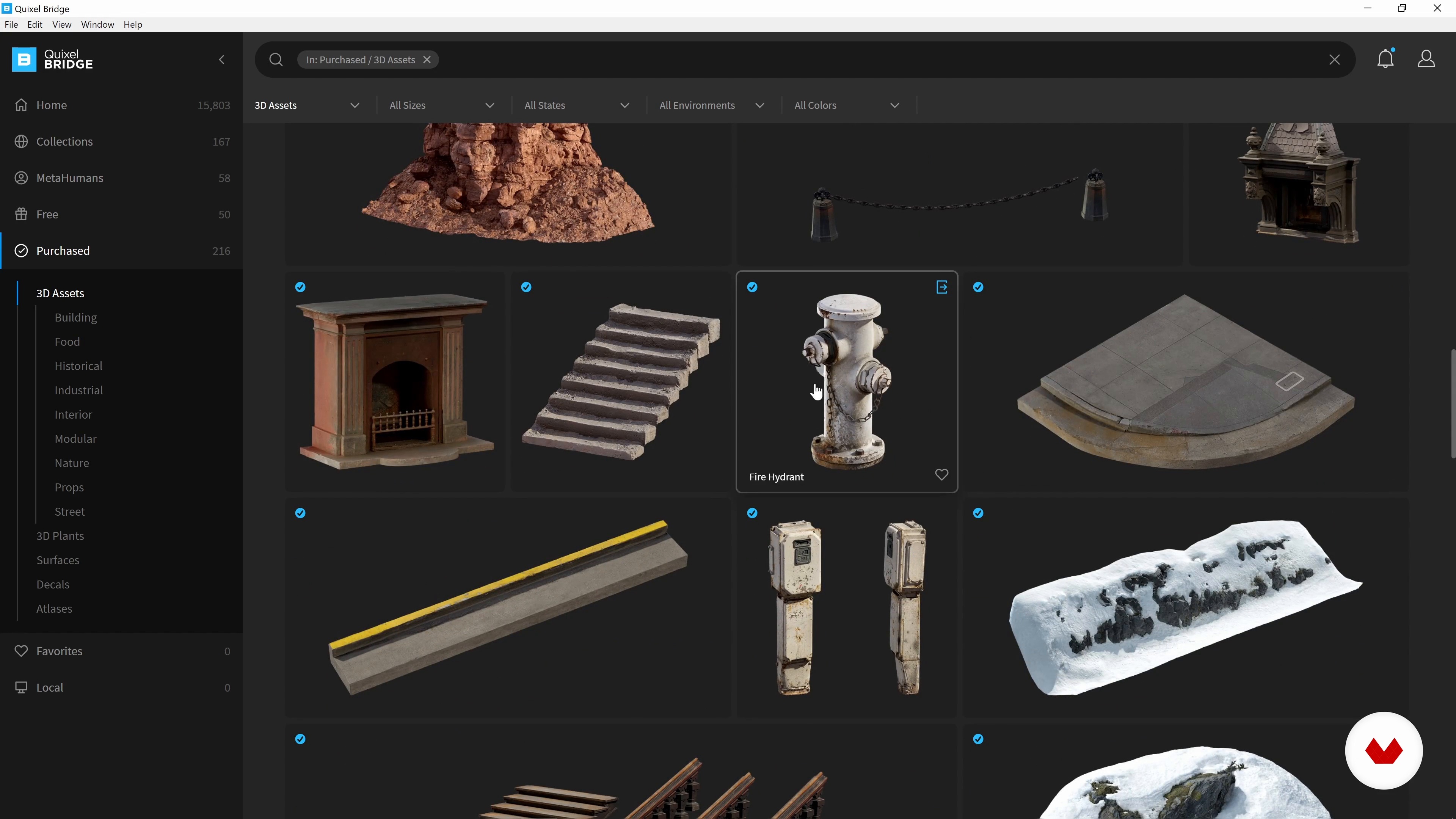Screen dimensions: 1456x819
Task: Select the Building subcategory
Action: tap(76, 317)
